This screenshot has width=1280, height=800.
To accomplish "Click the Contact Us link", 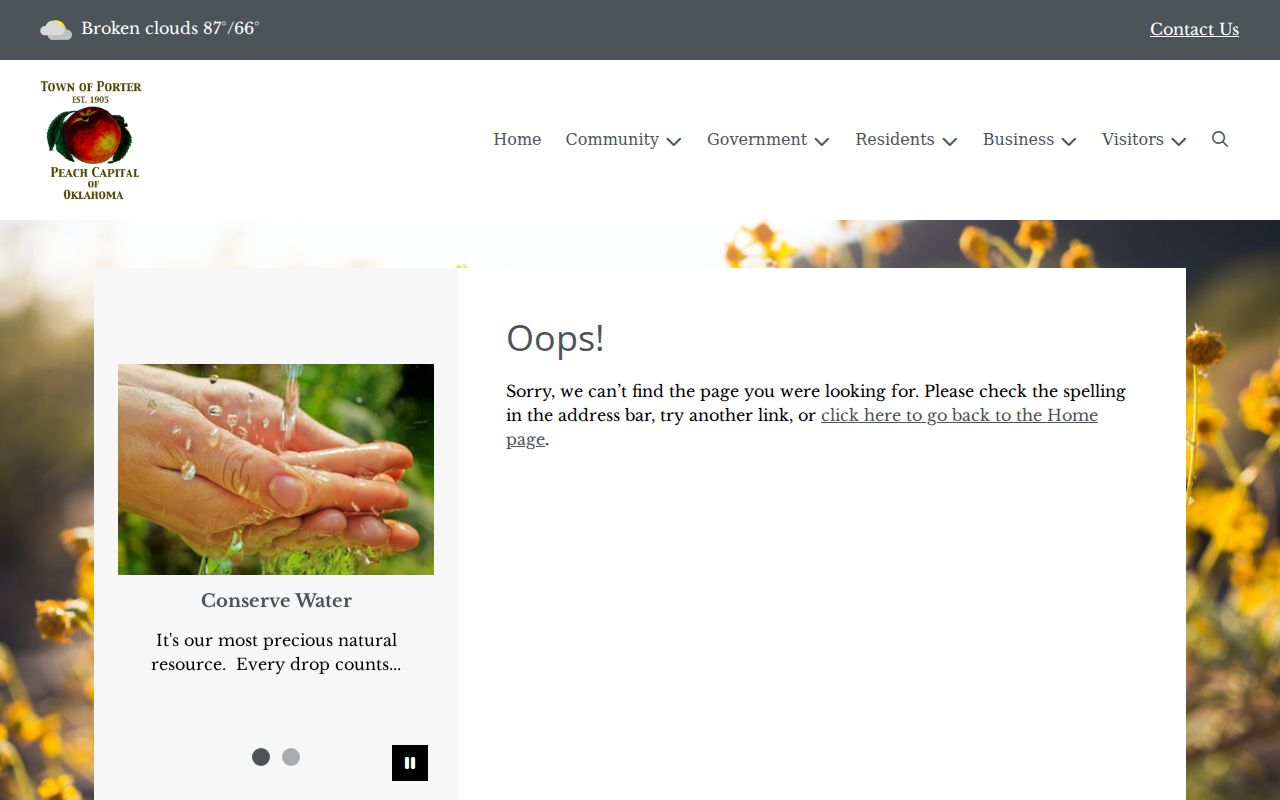I will [1194, 29].
